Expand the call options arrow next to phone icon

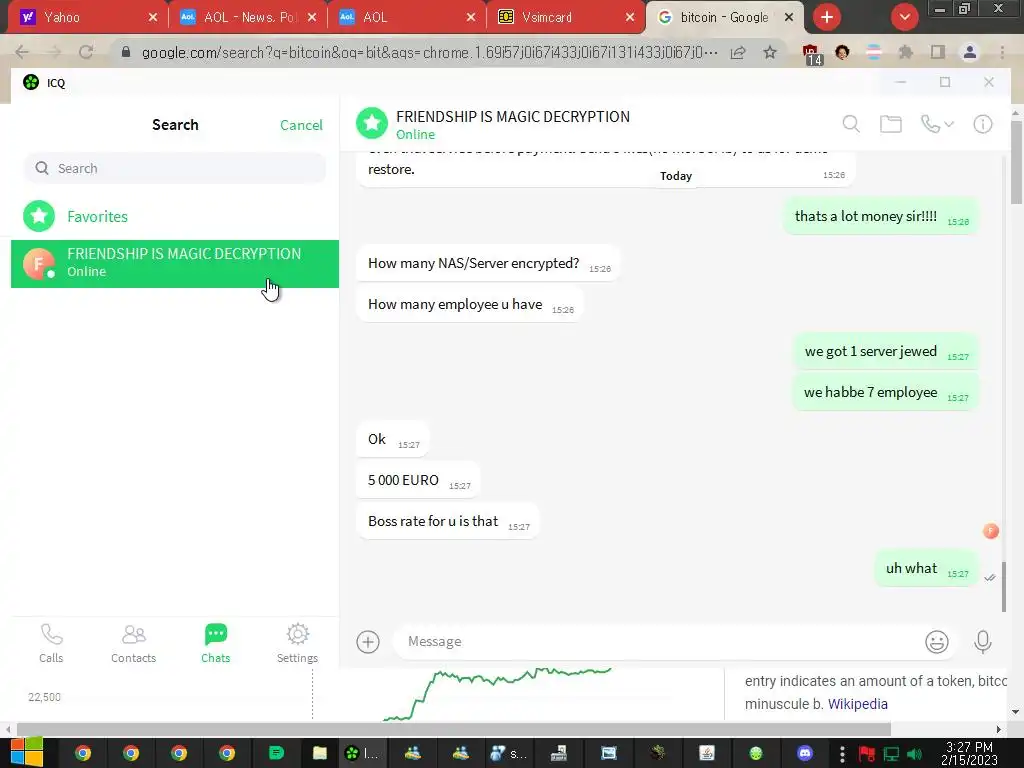[949, 123]
